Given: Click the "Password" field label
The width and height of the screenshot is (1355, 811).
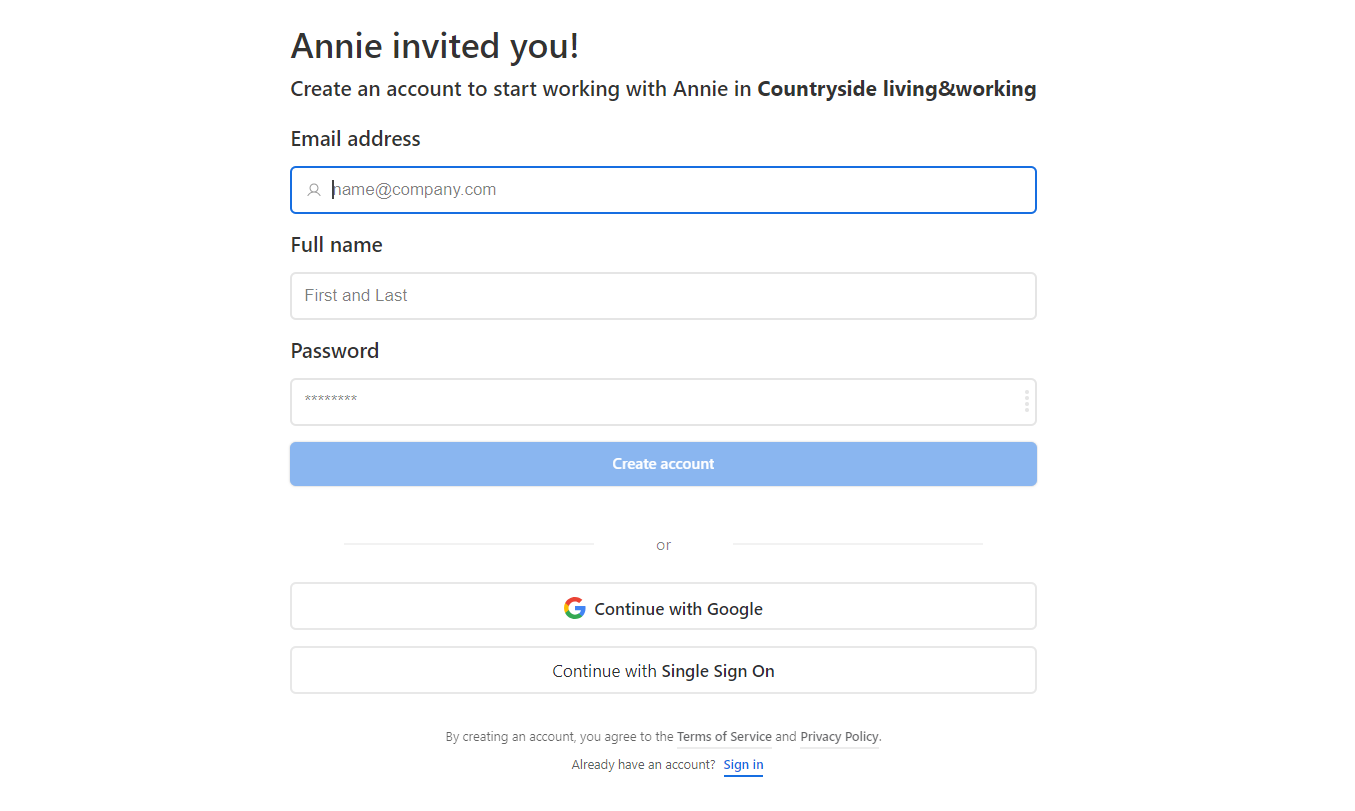Looking at the screenshot, I should tap(334, 351).
